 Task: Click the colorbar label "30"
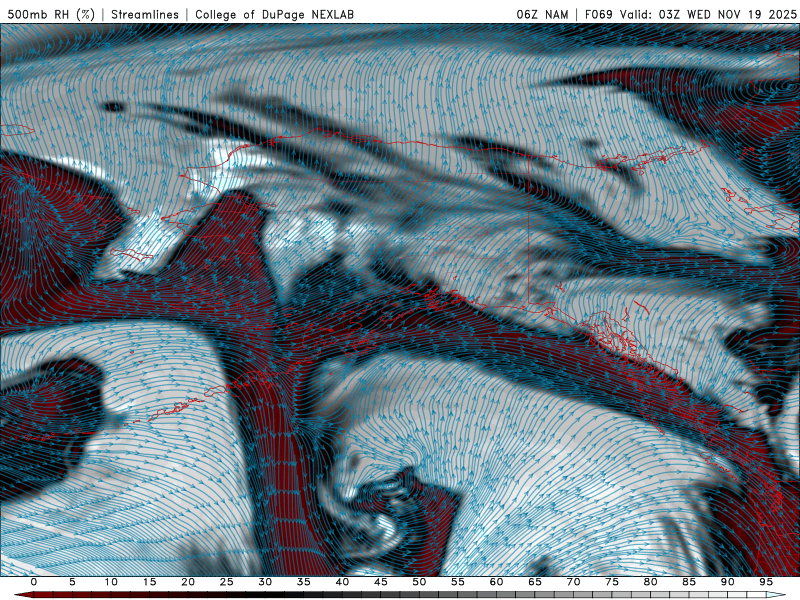[x=265, y=582]
